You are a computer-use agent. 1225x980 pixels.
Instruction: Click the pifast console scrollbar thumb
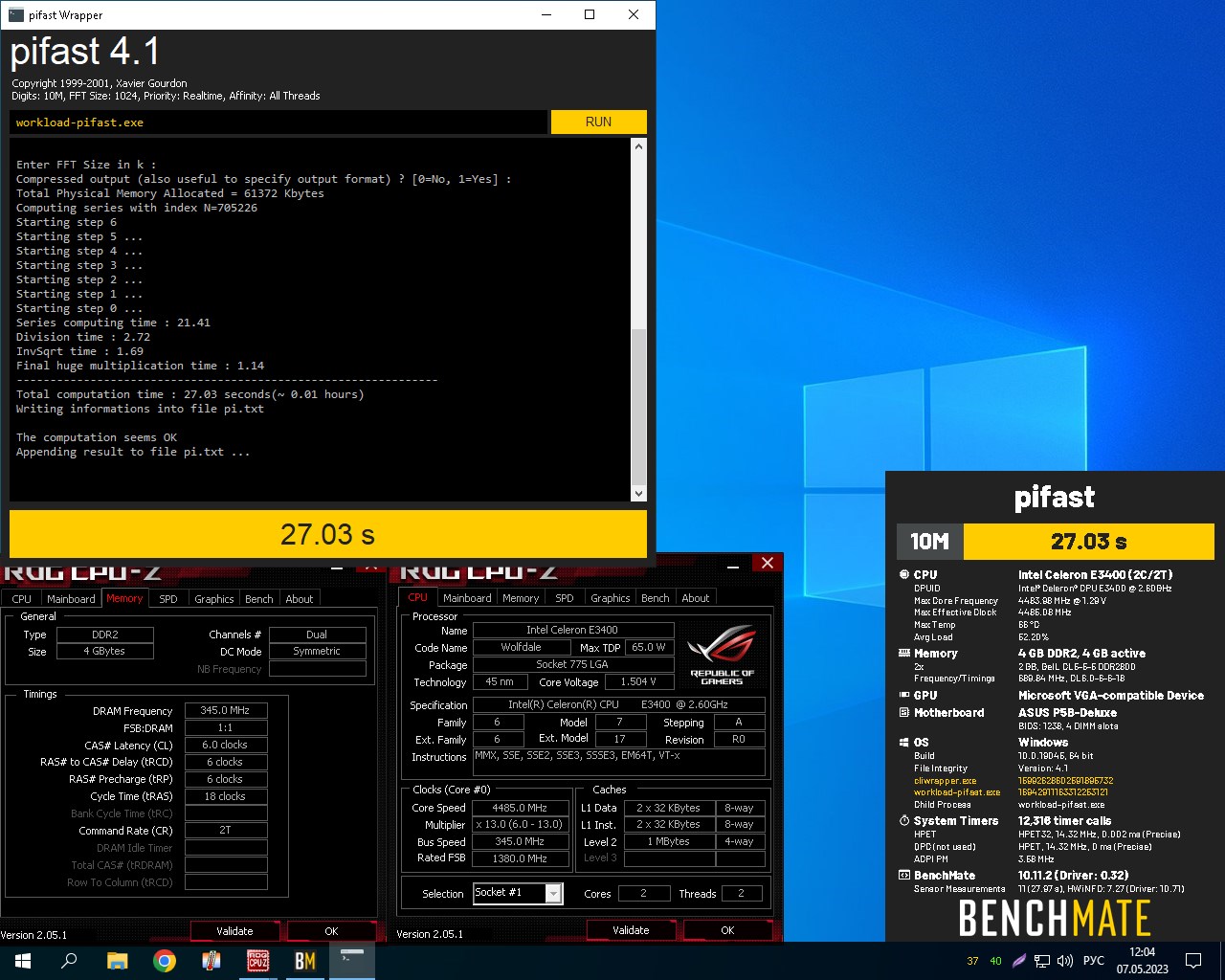(639, 407)
